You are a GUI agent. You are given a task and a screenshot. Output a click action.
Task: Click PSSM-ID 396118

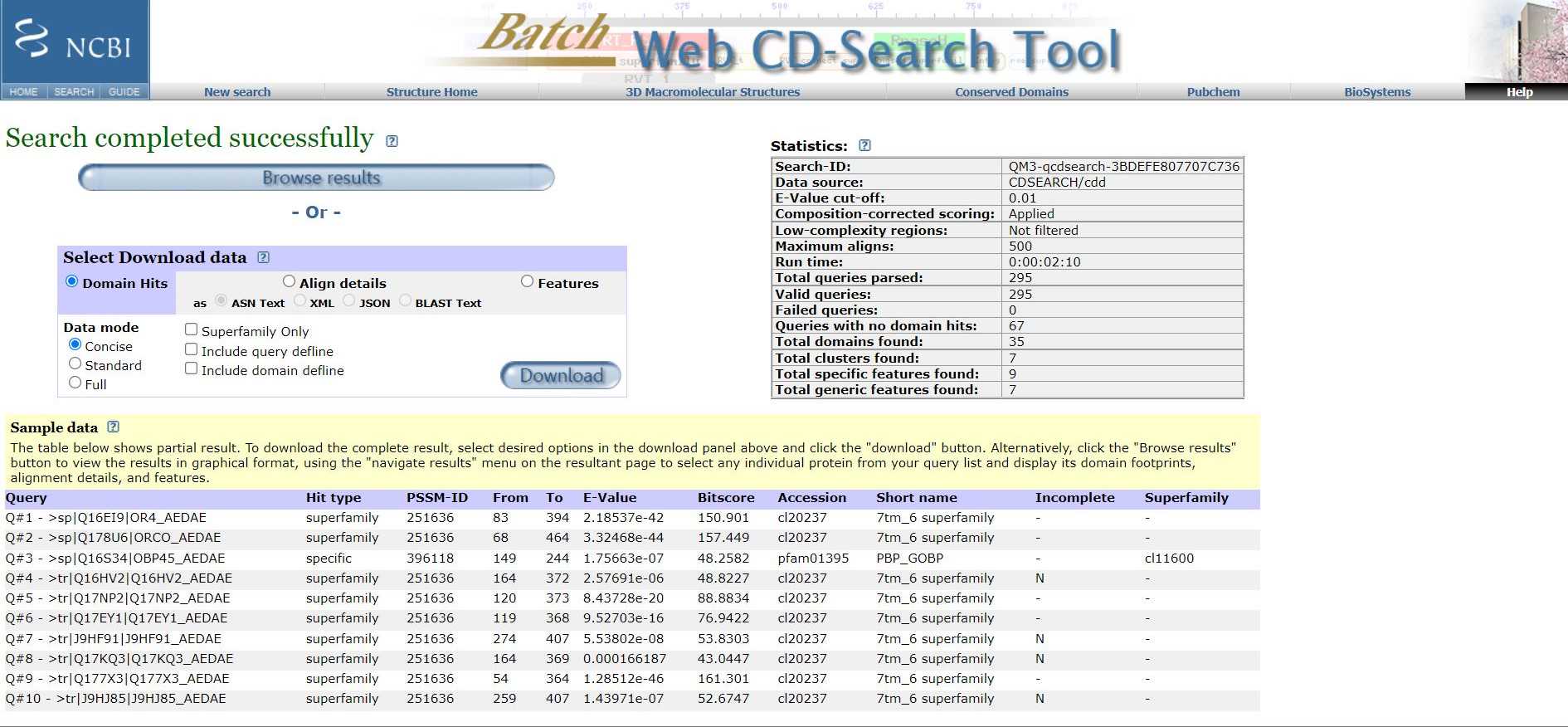click(x=430, y=559)
